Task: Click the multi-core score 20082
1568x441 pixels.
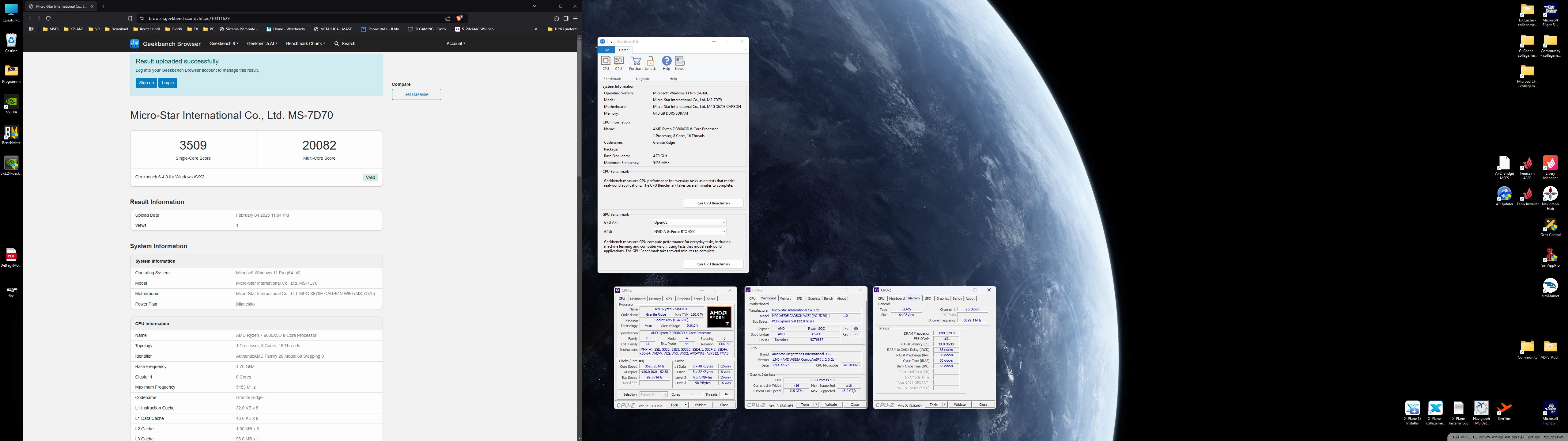Action: [319, 145]
